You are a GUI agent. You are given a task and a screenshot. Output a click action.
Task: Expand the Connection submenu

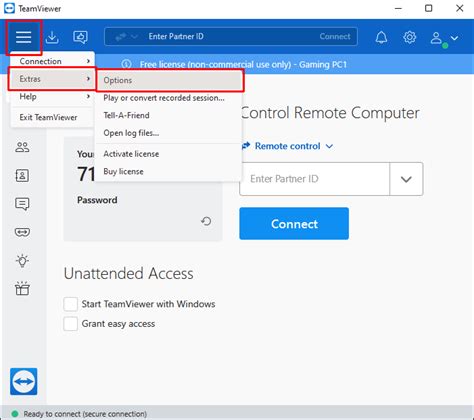coord(52,61)
